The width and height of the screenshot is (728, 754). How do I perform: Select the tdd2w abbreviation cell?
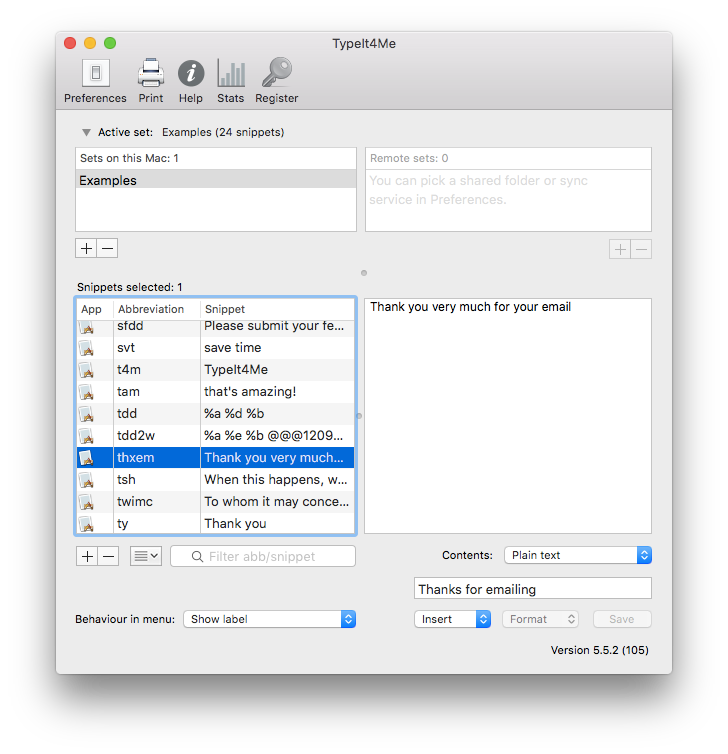[x=157, y=436]
